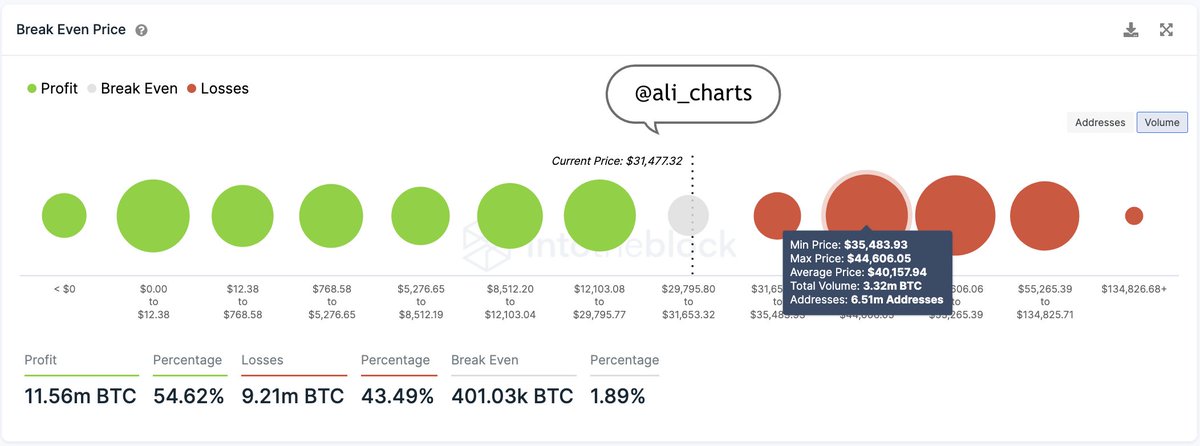
Task: Select the green bubble for $12,103.08 to $29,795.77
Action: click(x=600, y=216)
